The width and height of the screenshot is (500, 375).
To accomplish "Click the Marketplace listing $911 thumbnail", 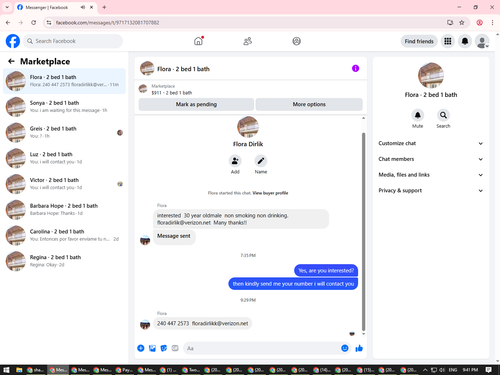I will point(143,89).
